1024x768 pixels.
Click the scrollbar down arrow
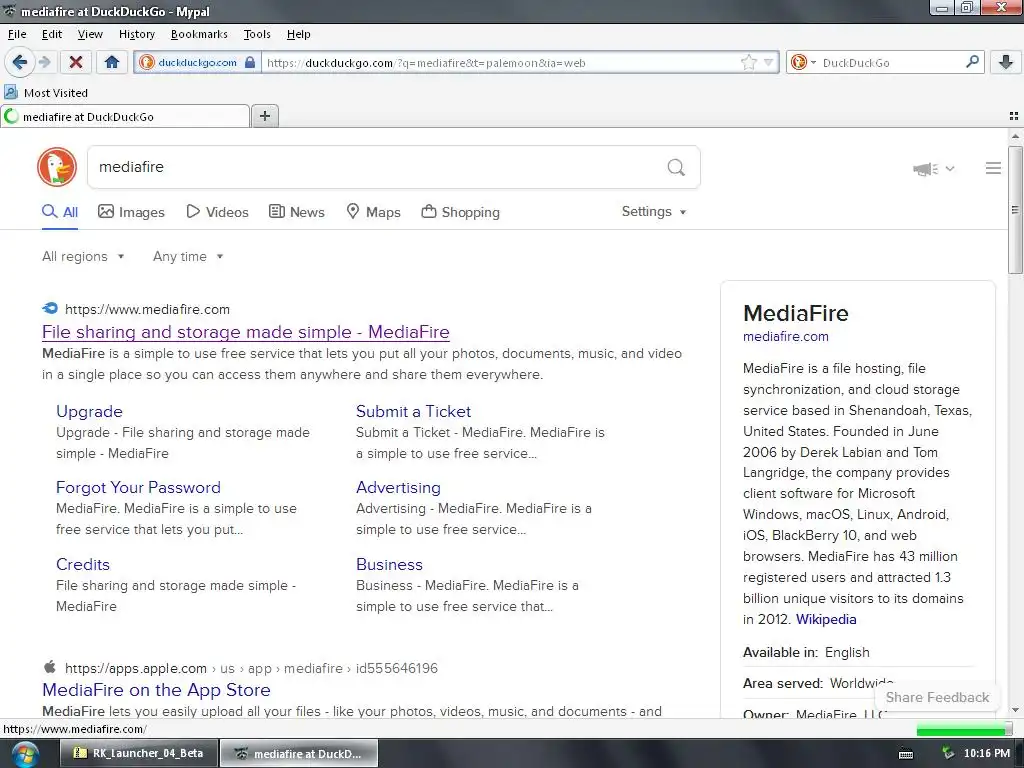pos(1015,710)
